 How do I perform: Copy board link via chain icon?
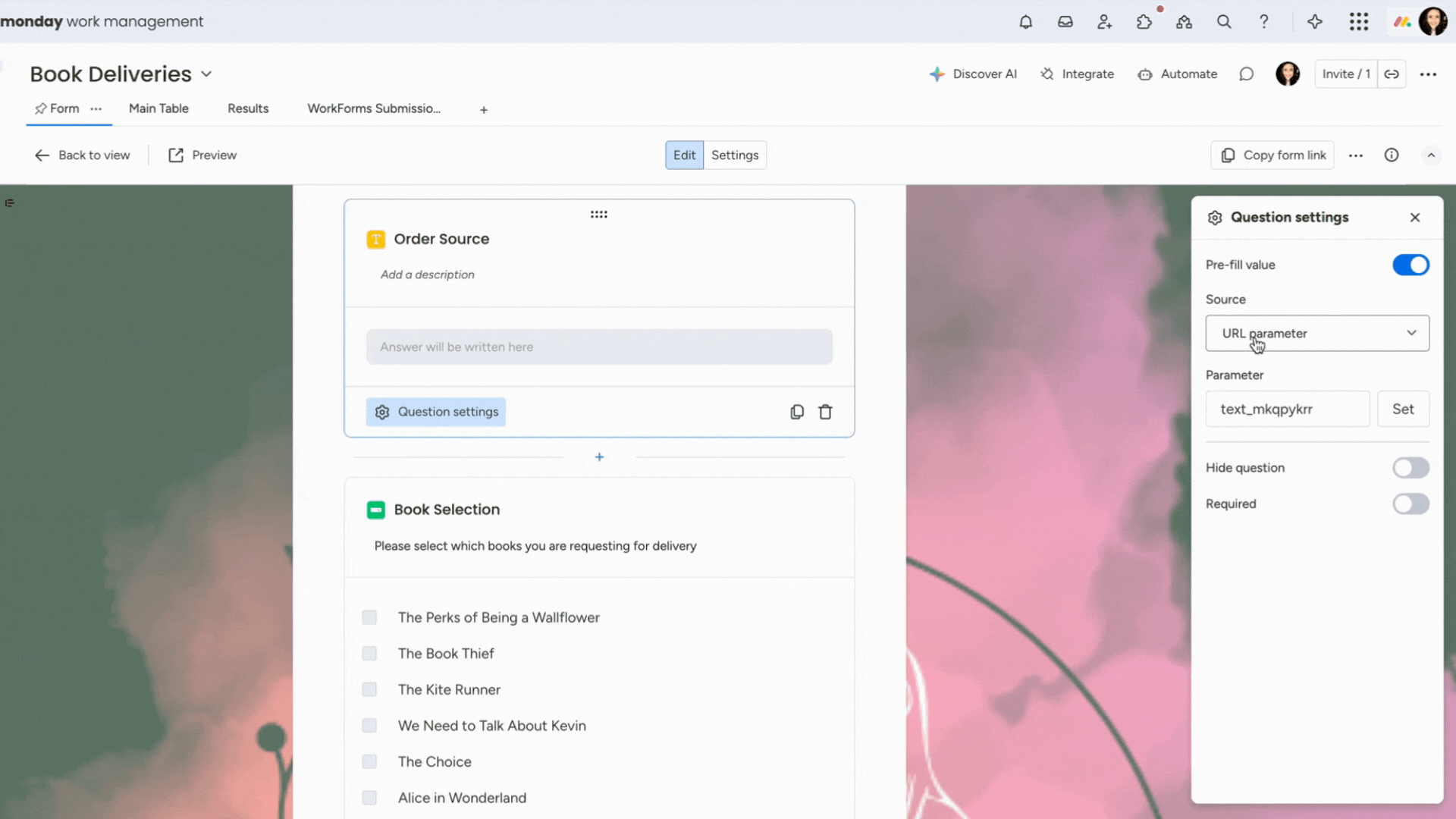tap(1392, 74)
